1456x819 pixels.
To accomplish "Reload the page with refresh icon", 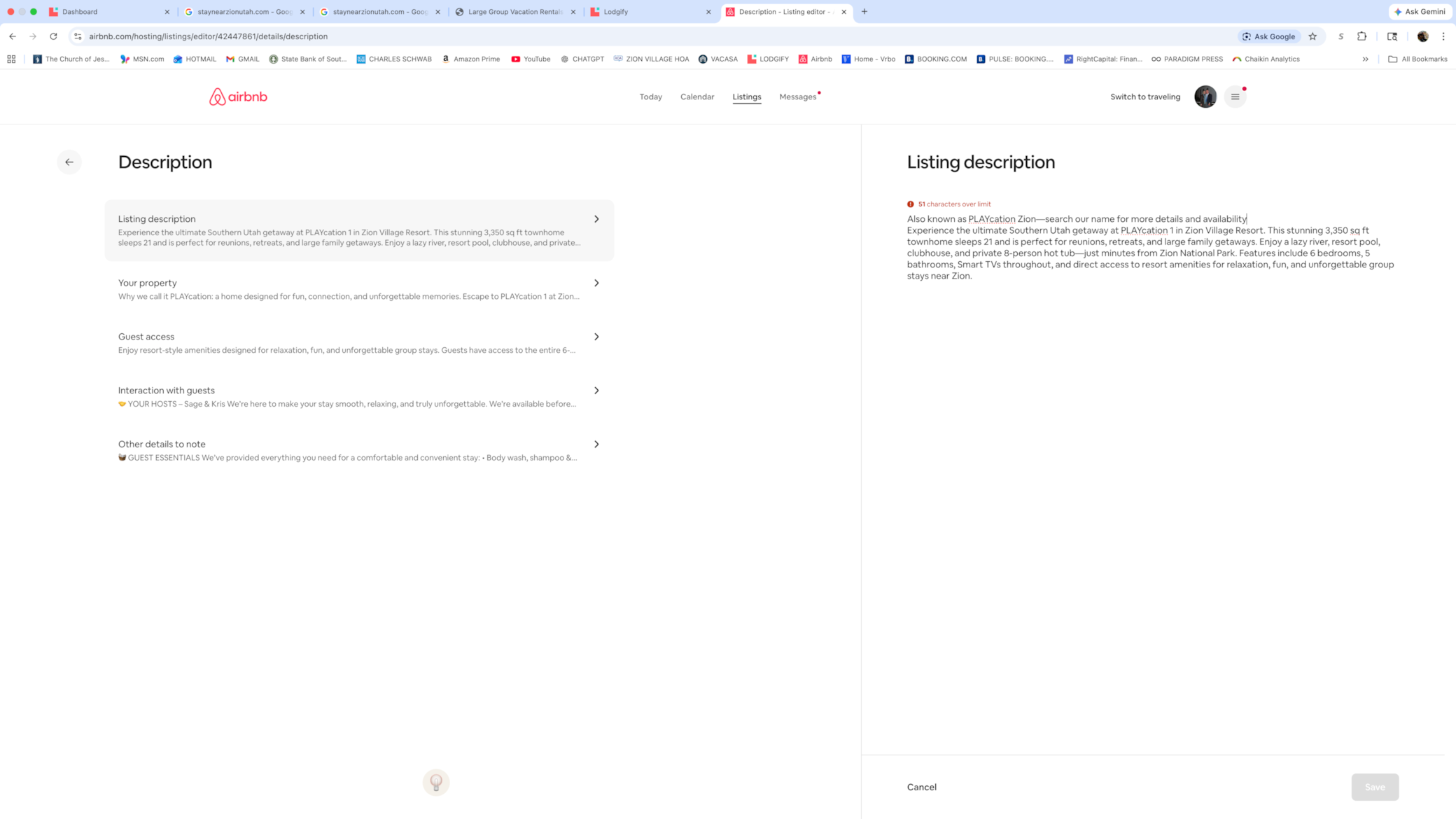I will 53,36.
